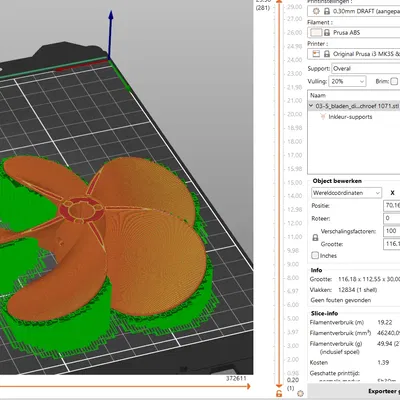Image resolution: width=400 pixels, height=400 pixels.
Task: Click the 5.00 layer height mark
Action: click(293, 318)
